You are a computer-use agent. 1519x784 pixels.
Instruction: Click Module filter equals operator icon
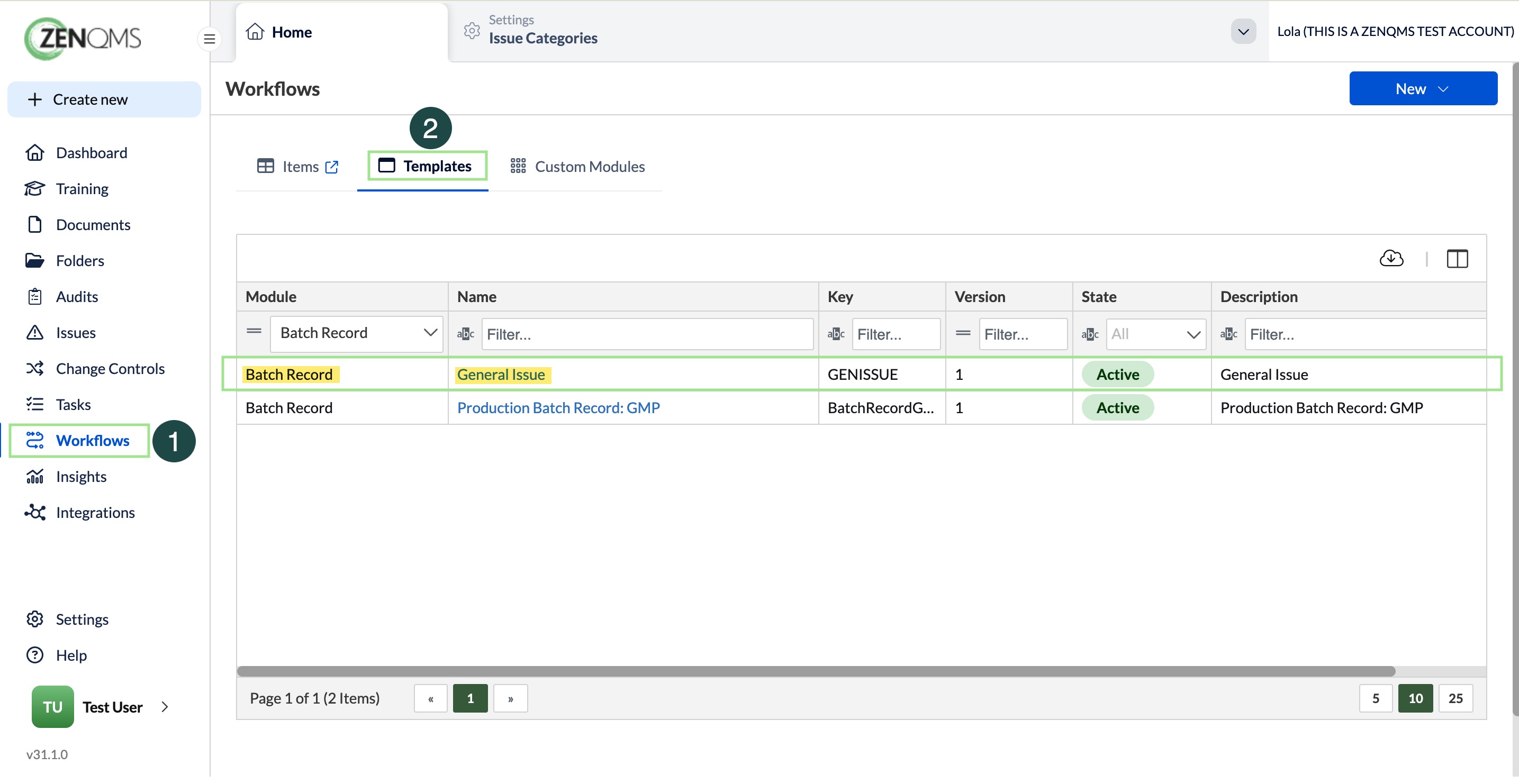click(x=254, y=332)
